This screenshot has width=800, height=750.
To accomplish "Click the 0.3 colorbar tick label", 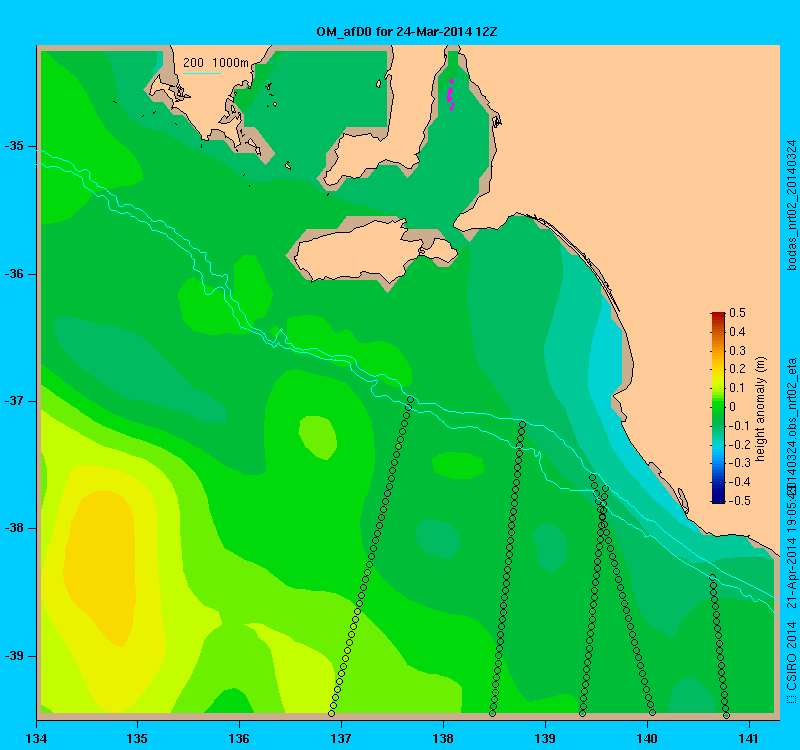I will [737, 351].
